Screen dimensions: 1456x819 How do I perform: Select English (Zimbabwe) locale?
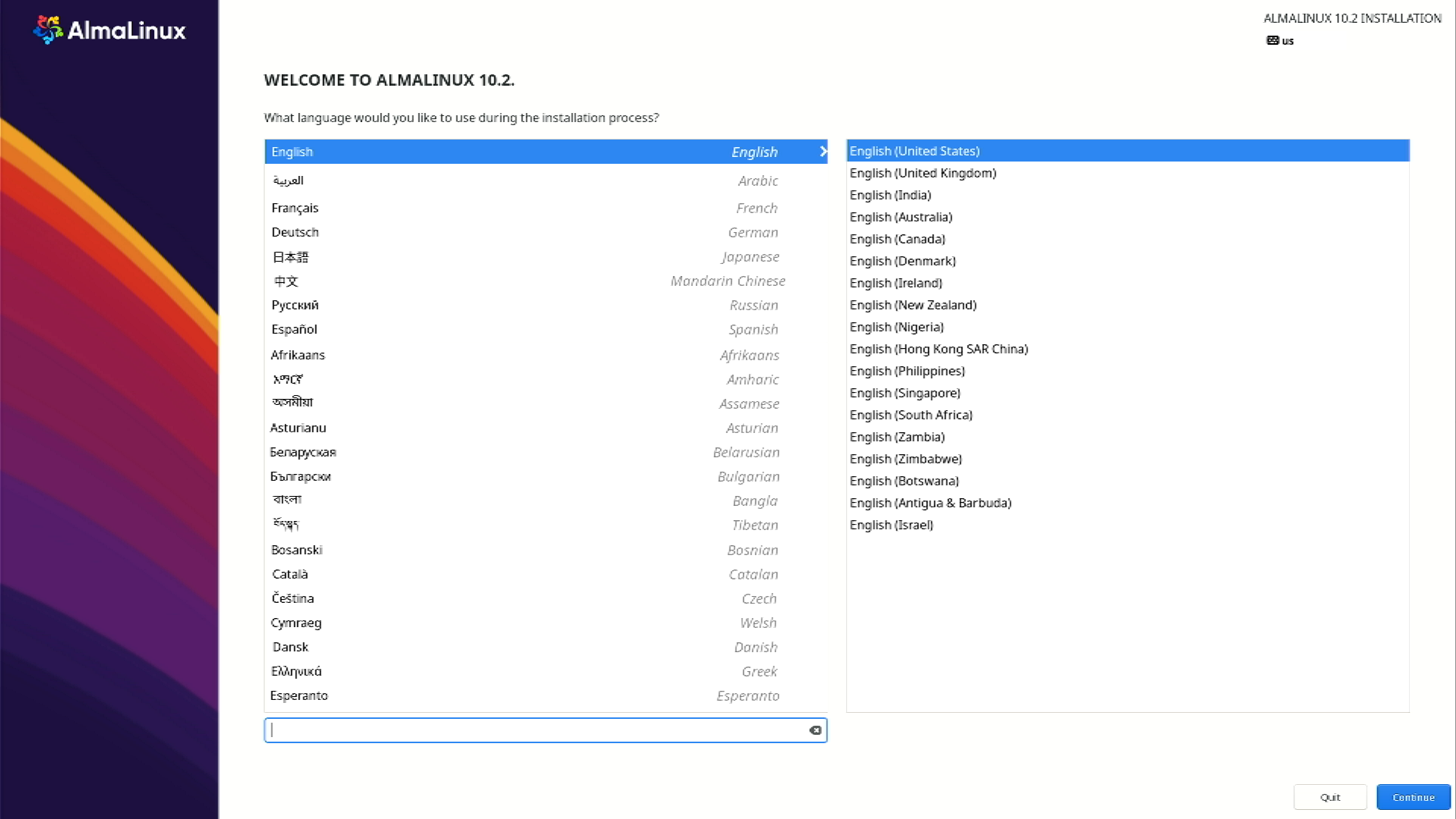pyautogui.click(x=1128, y=459)
